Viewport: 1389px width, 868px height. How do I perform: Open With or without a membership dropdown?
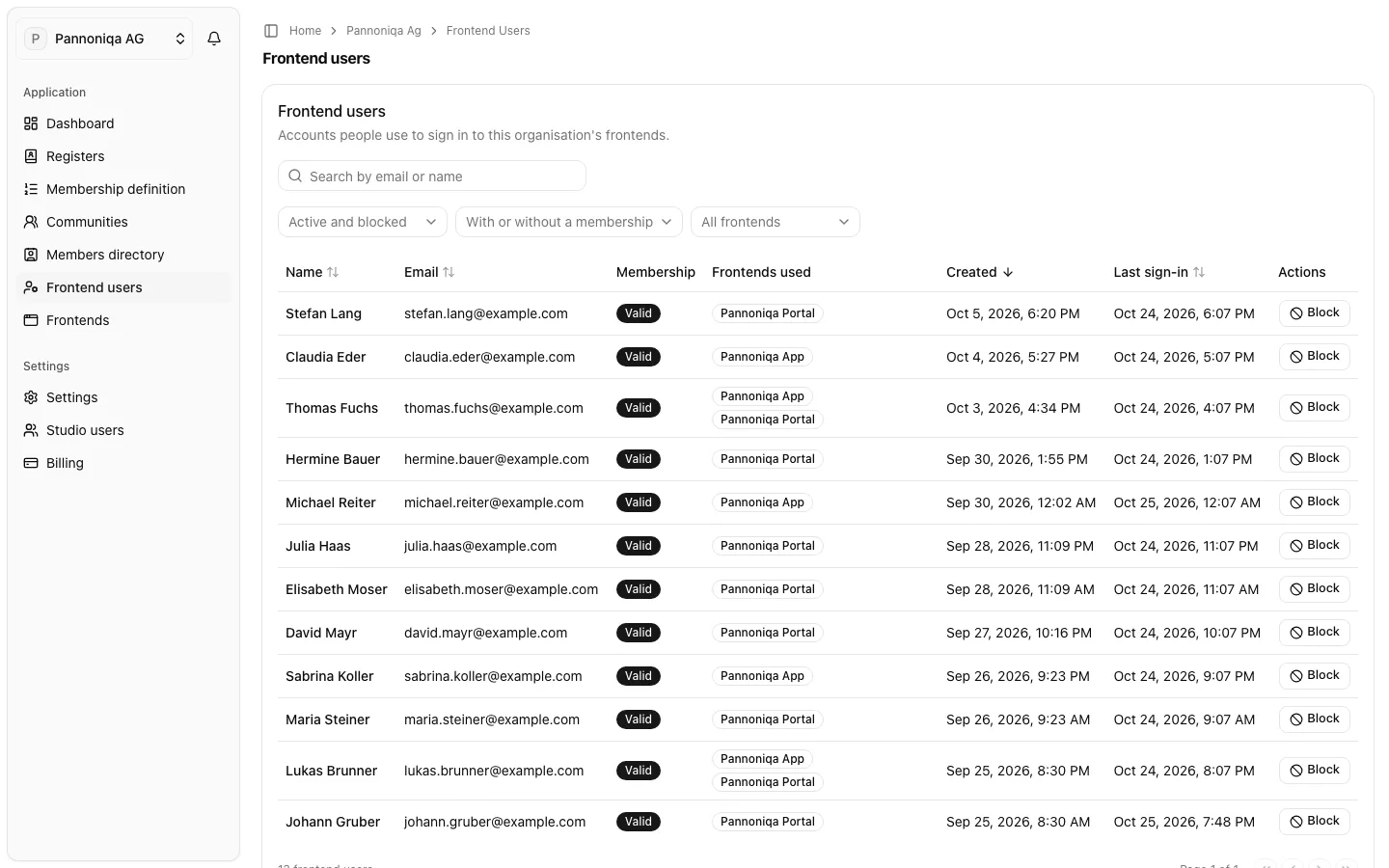pos(569,222)
